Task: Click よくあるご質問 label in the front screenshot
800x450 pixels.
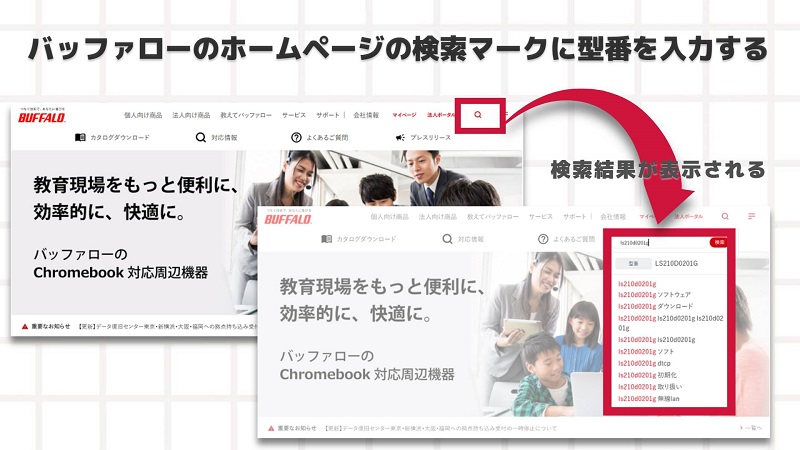Action: [x=574, y=239]
